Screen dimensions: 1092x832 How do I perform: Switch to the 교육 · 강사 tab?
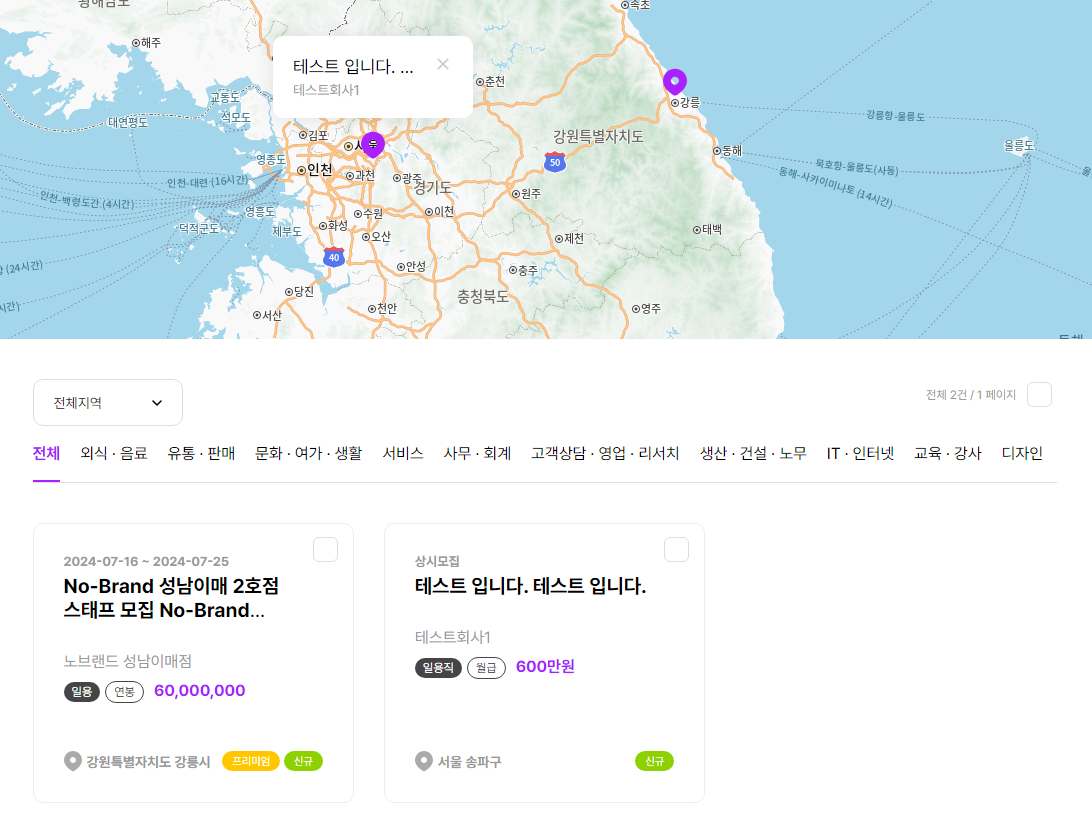948,453
